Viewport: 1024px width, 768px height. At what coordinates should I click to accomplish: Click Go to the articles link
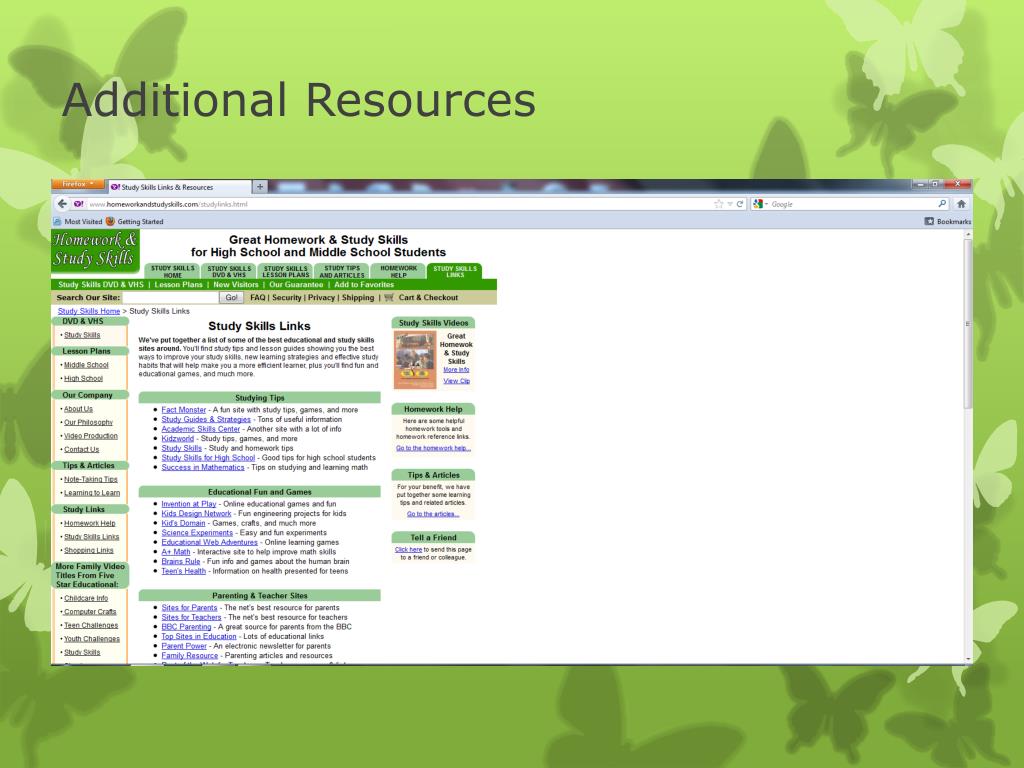[433, 514]
